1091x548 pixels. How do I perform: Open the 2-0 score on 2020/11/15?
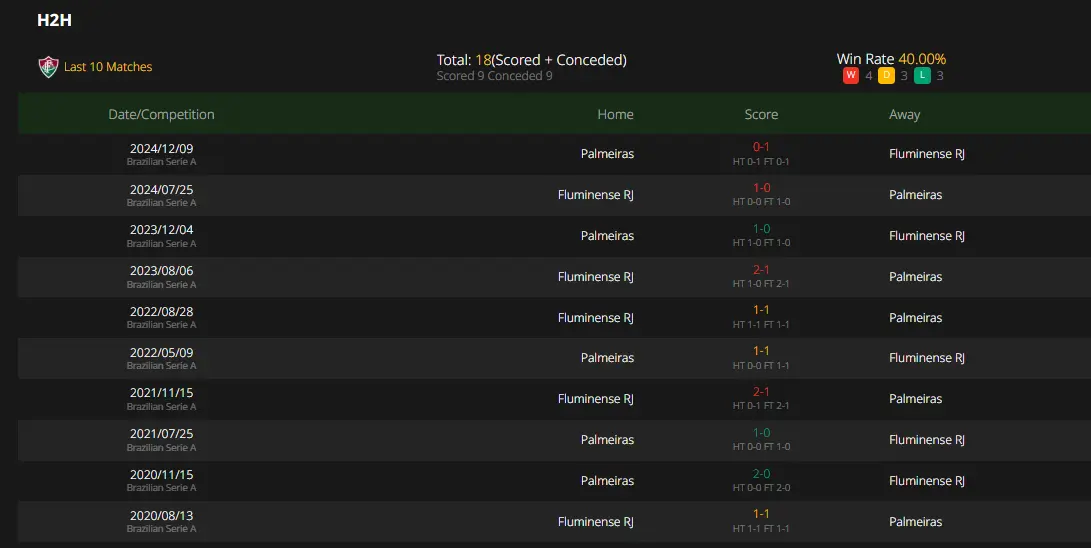click(x=761, y=474)
